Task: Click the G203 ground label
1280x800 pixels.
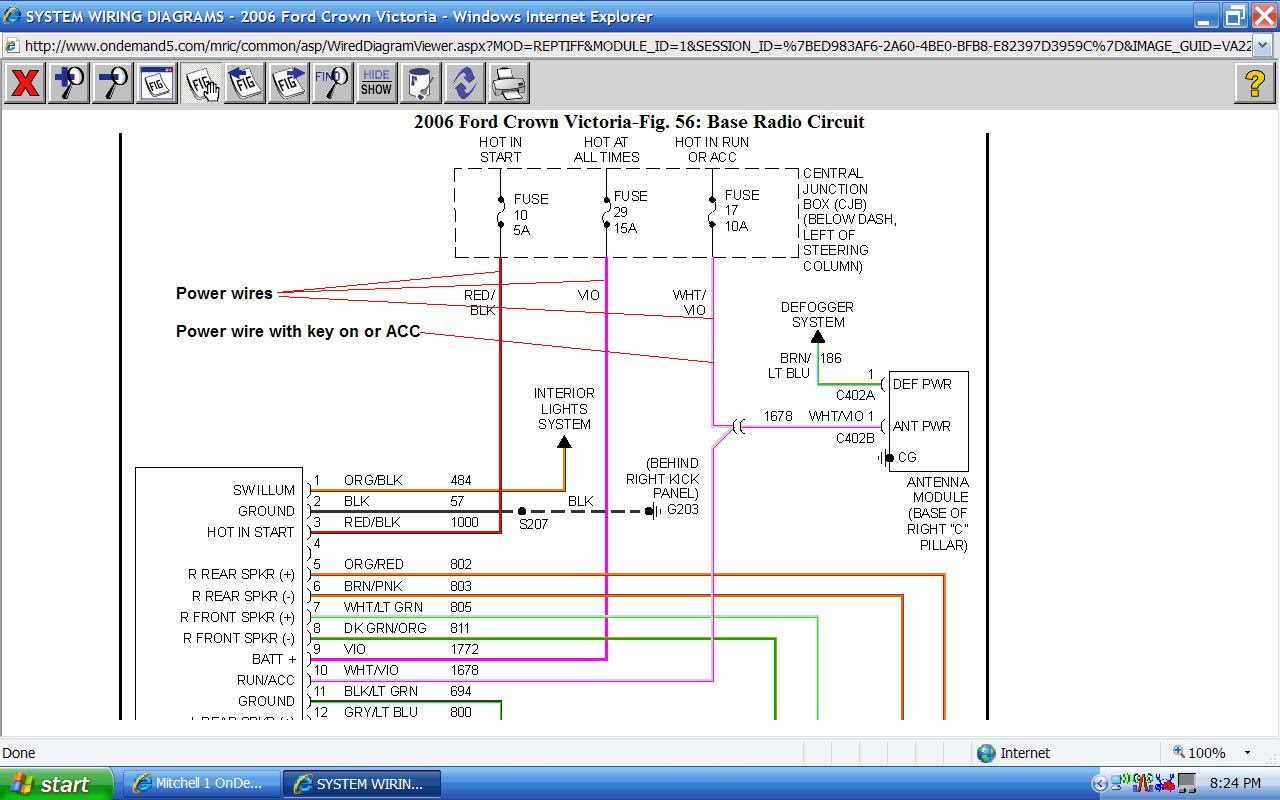Action: tap(683, 510)
